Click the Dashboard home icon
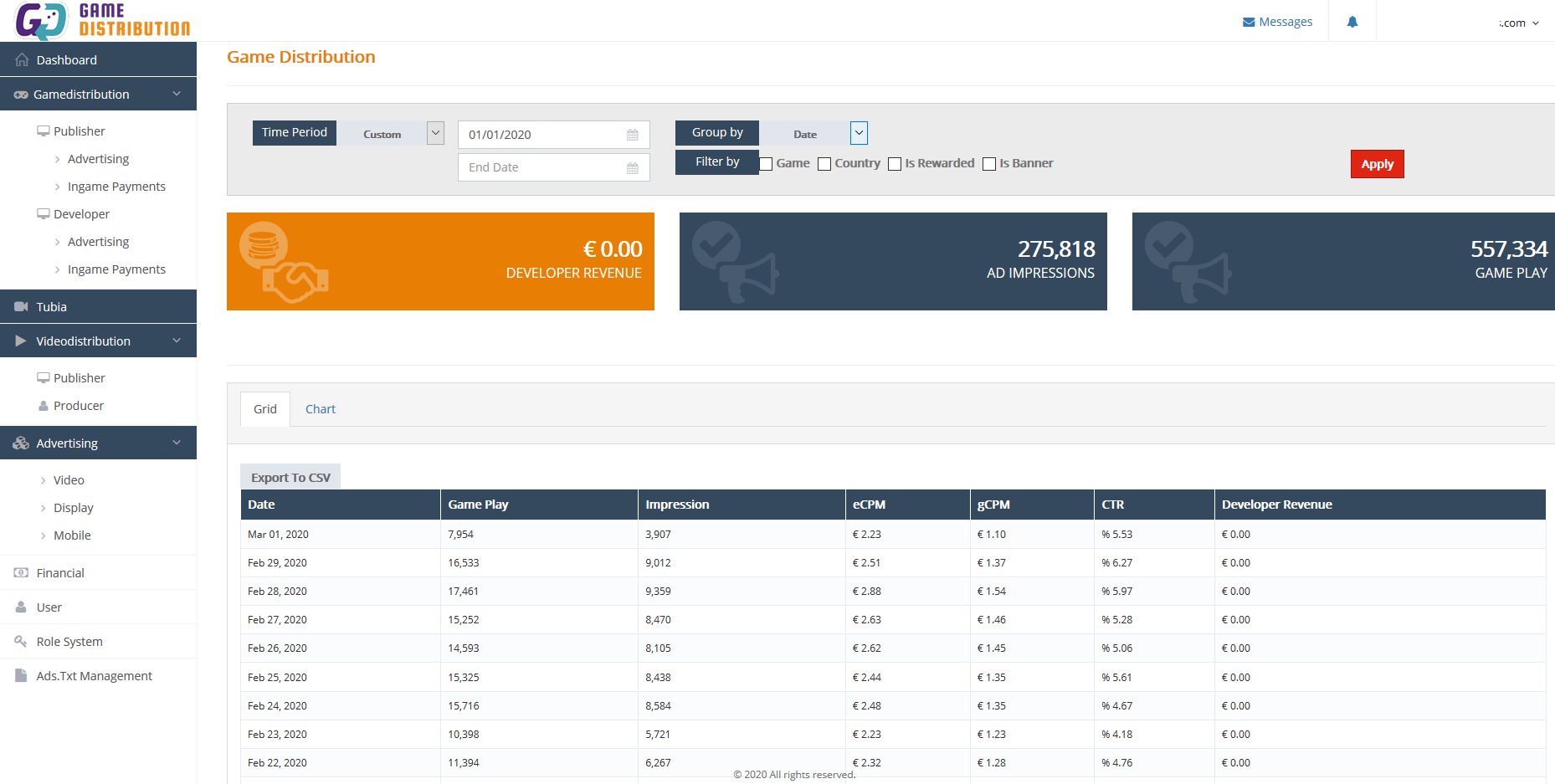 pyautogui.click(x=22, y=60)
